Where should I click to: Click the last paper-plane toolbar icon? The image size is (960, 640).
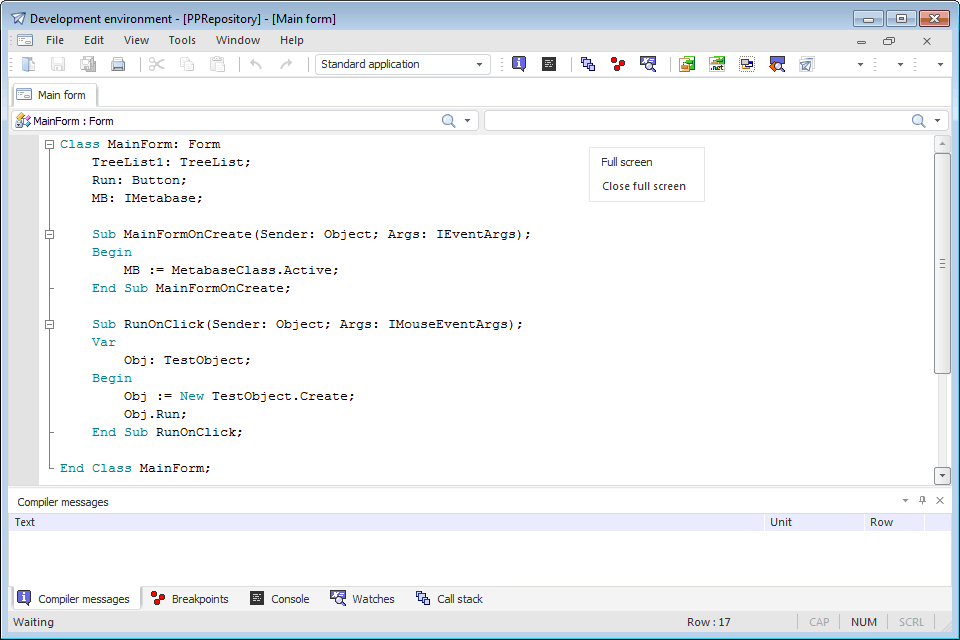(x=807, y=64)
